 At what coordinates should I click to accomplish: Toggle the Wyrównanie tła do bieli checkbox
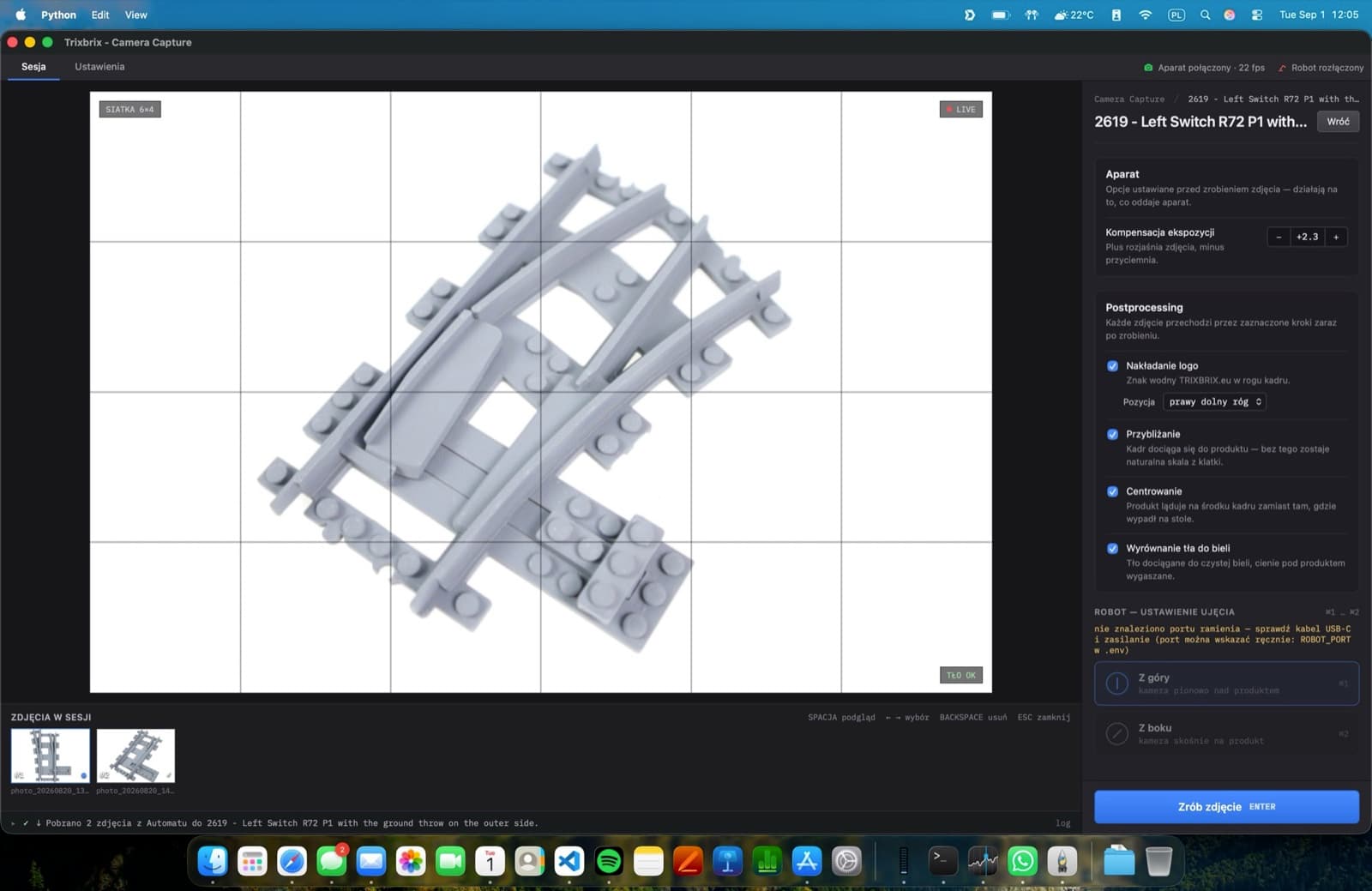[1112, 548]
